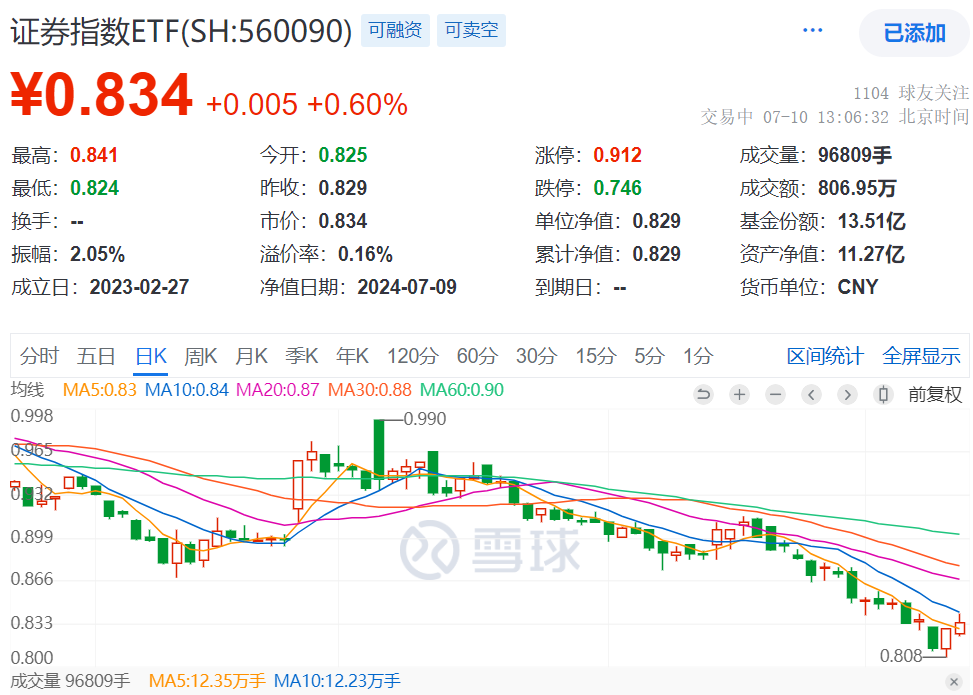This screenshot has height=695, width=973.
Task: Click the 已添加 added button
Action: click(913, 31)
